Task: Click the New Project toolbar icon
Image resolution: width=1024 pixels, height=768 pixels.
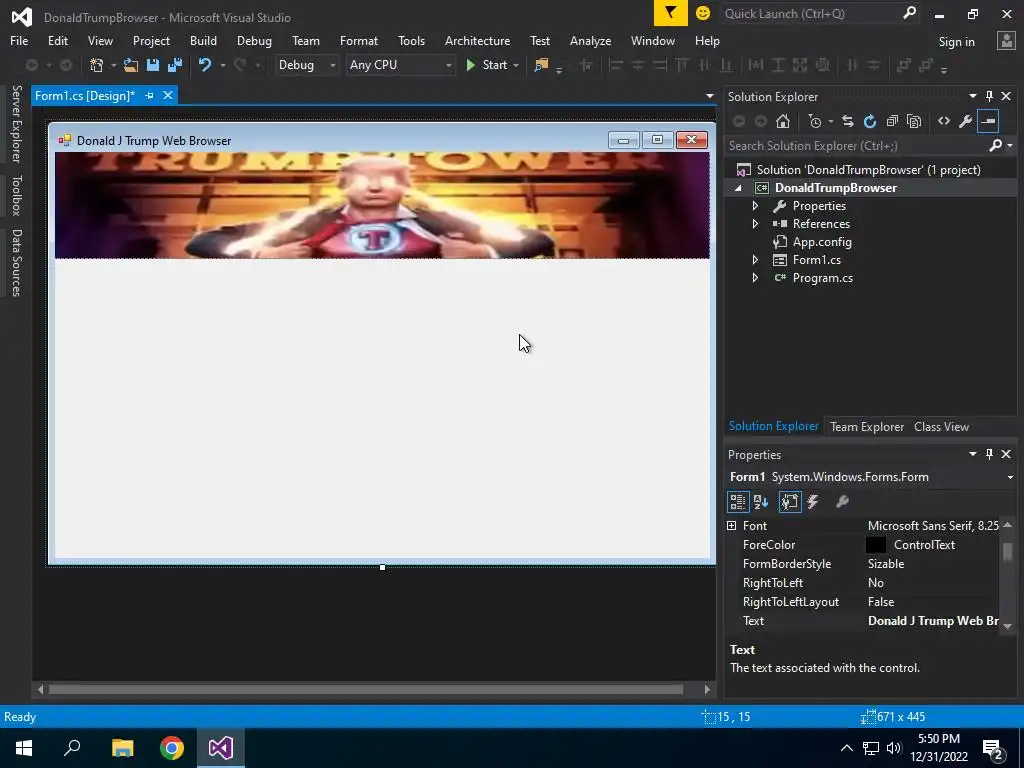Action: [x=97, y=65]
